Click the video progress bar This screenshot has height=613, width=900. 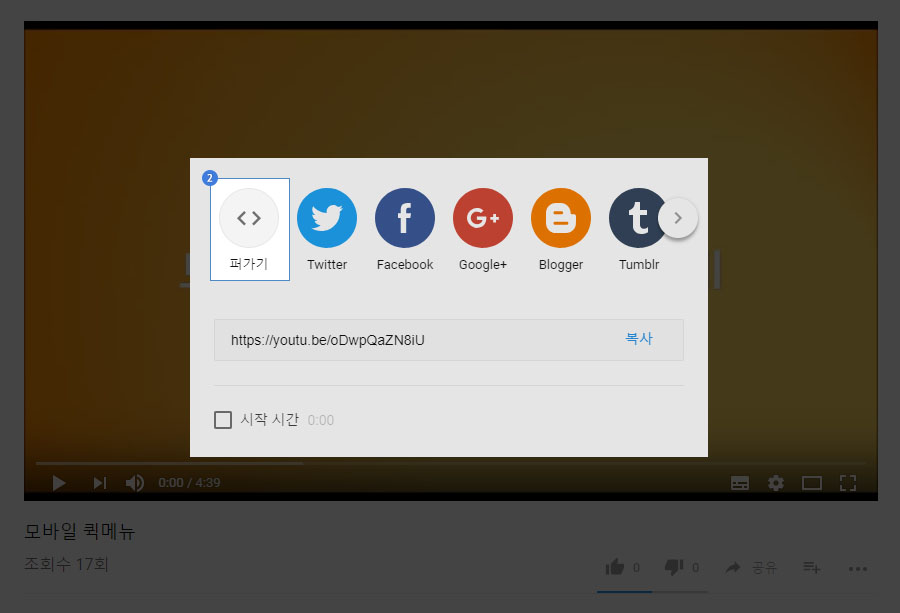tap(450, 463)
